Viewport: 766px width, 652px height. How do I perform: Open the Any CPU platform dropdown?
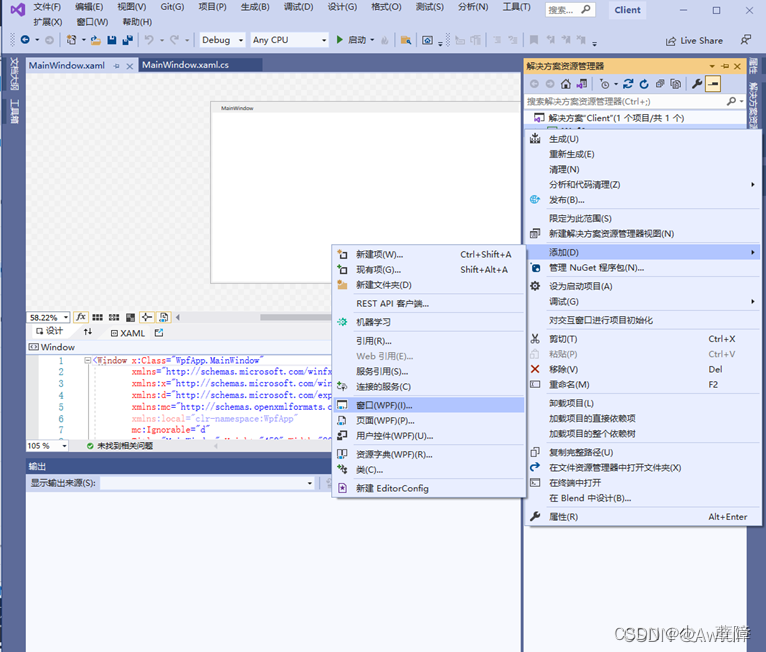coord(288,40)
